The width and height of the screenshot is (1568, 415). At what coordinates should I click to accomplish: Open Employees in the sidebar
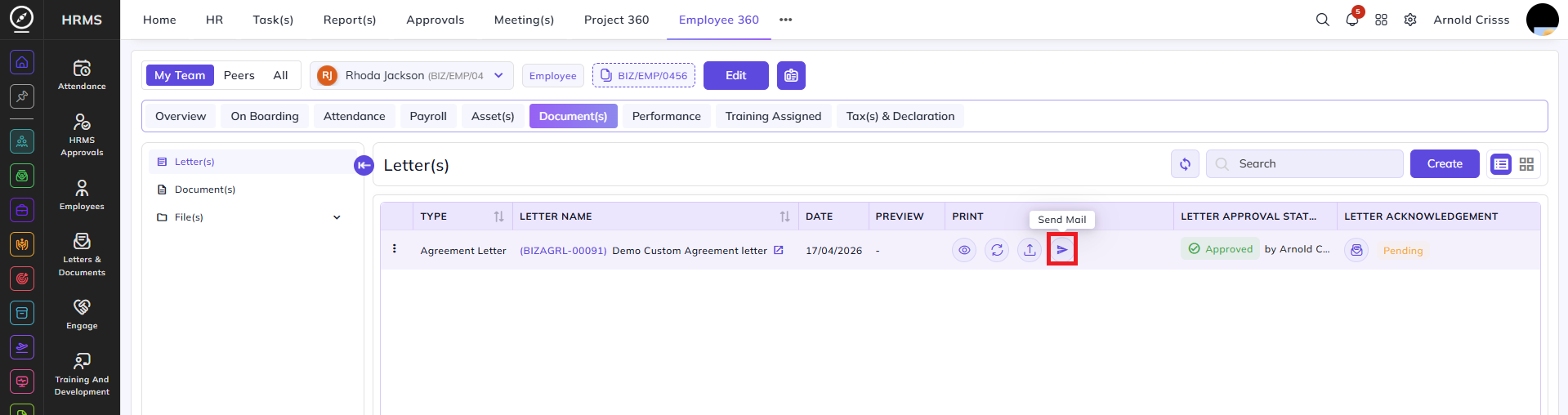click(x=82, y=195)
